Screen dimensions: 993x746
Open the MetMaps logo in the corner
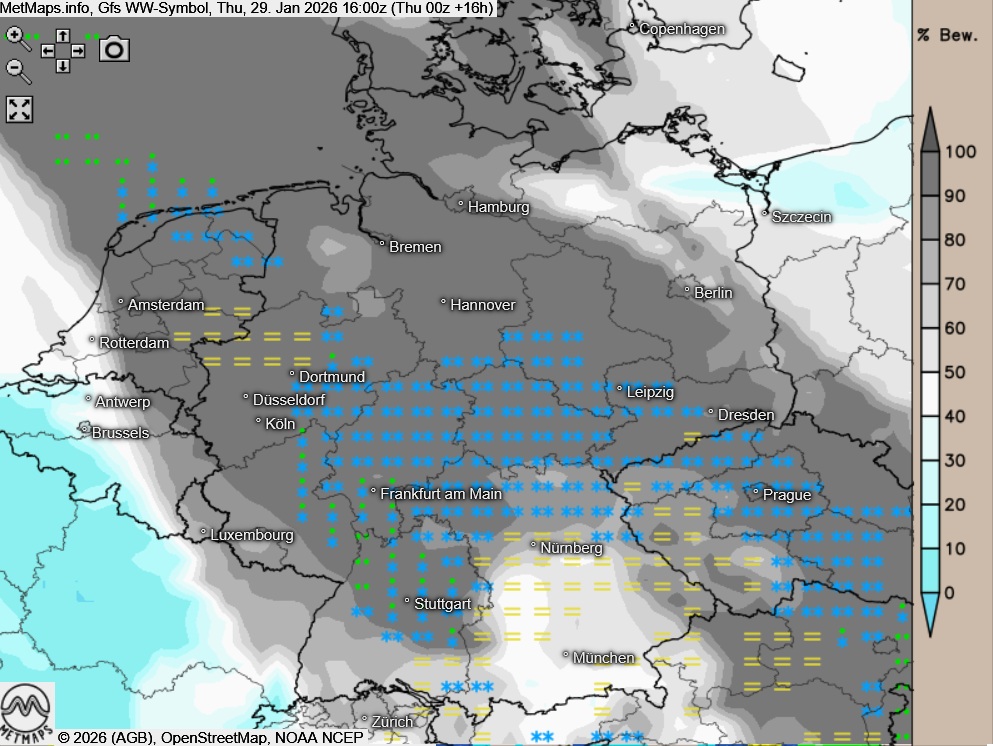pos(27,712)
